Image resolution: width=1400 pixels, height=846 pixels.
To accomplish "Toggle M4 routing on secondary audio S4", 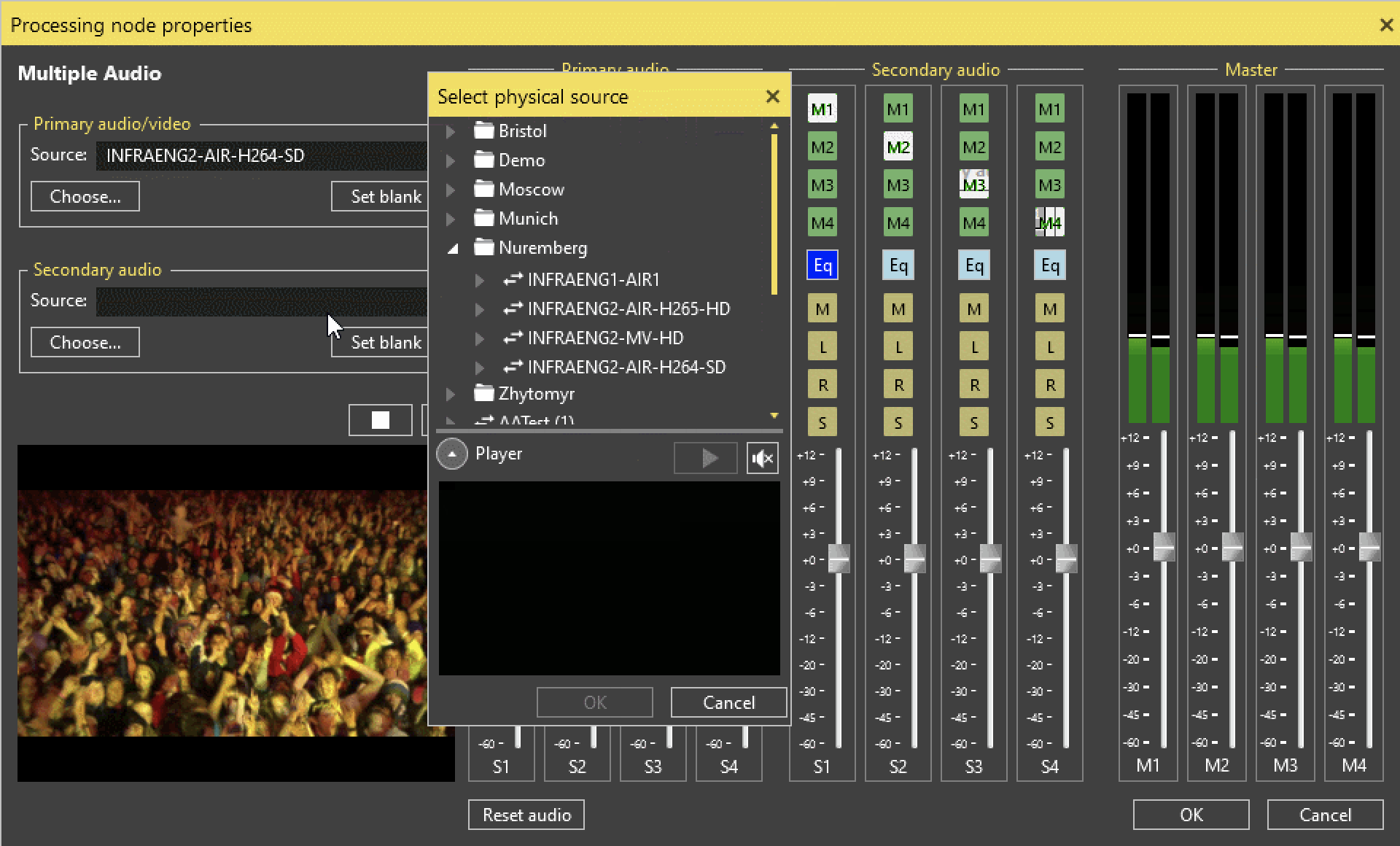I will [1049, 223].
